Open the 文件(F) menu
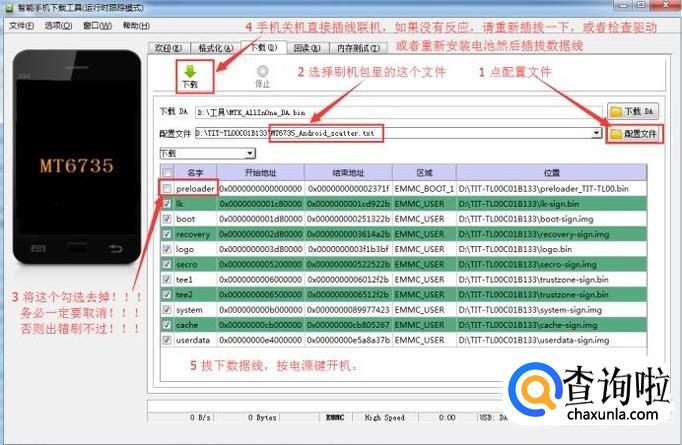 click(21, 26)
